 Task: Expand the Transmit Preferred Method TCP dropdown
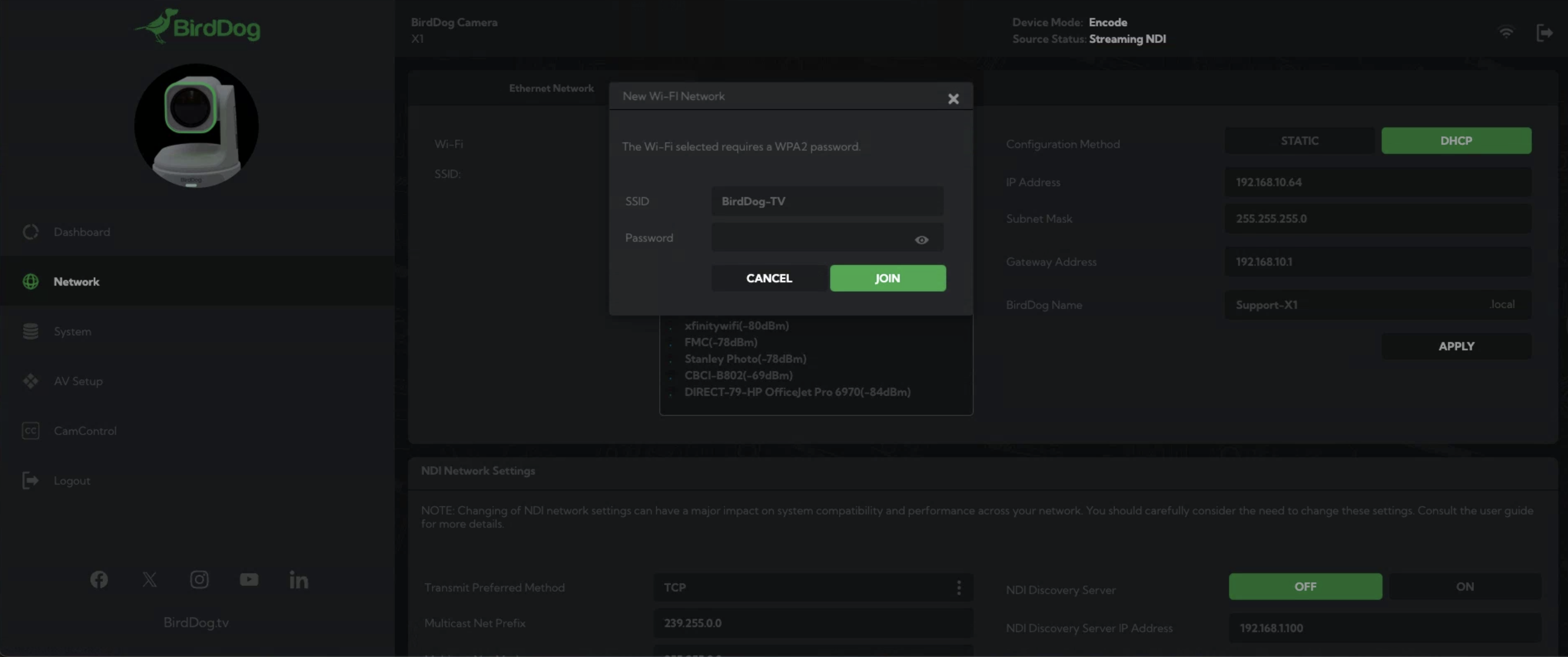pyautogui.click(x=812, y=587)
